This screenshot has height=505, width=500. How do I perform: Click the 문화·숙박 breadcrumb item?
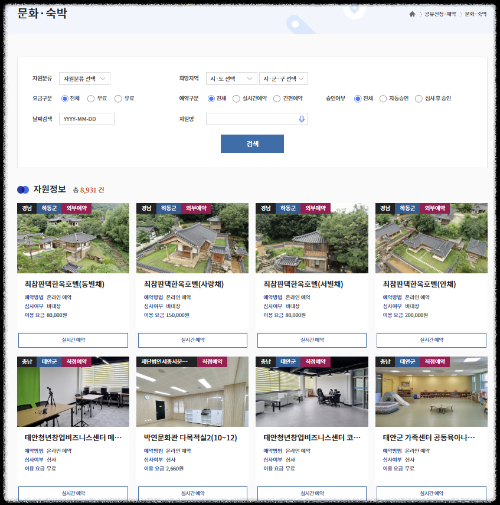(x=476, y=14)
